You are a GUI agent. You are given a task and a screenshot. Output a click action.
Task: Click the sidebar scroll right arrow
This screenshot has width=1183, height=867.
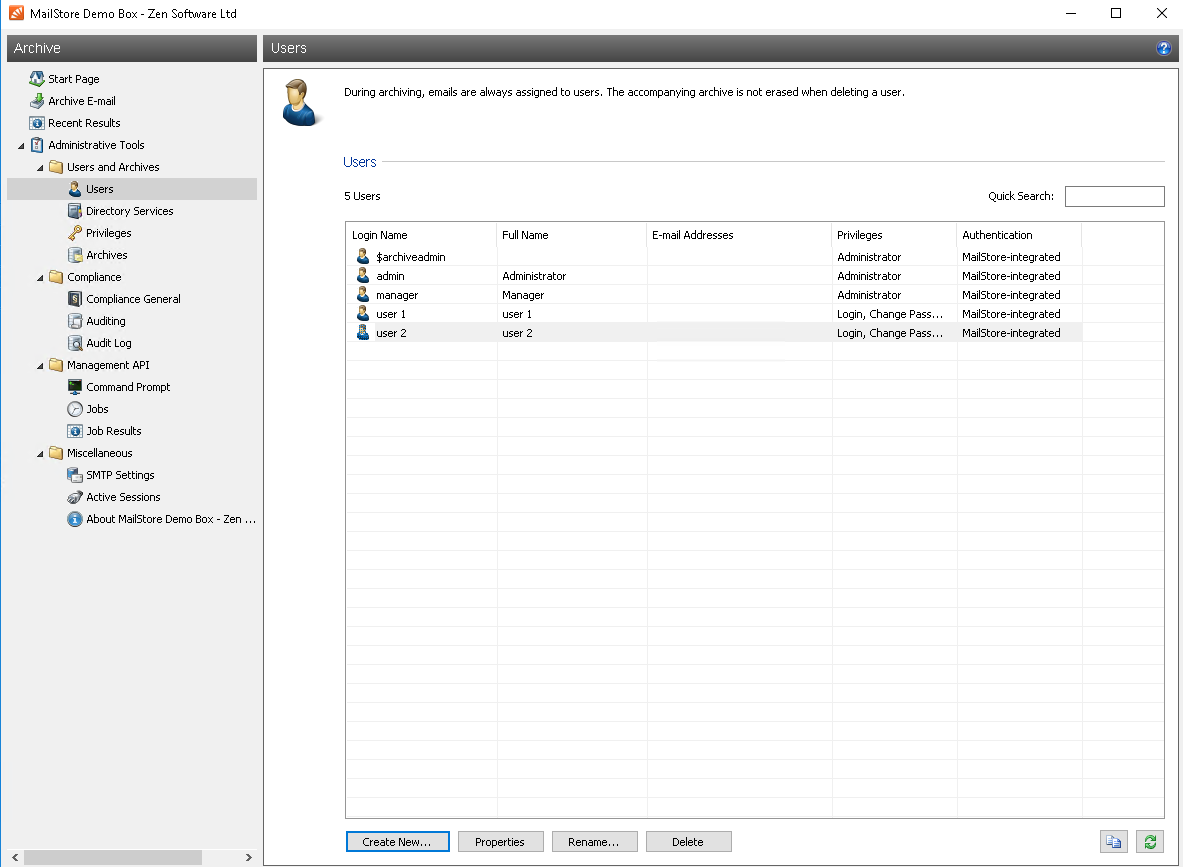248,857
